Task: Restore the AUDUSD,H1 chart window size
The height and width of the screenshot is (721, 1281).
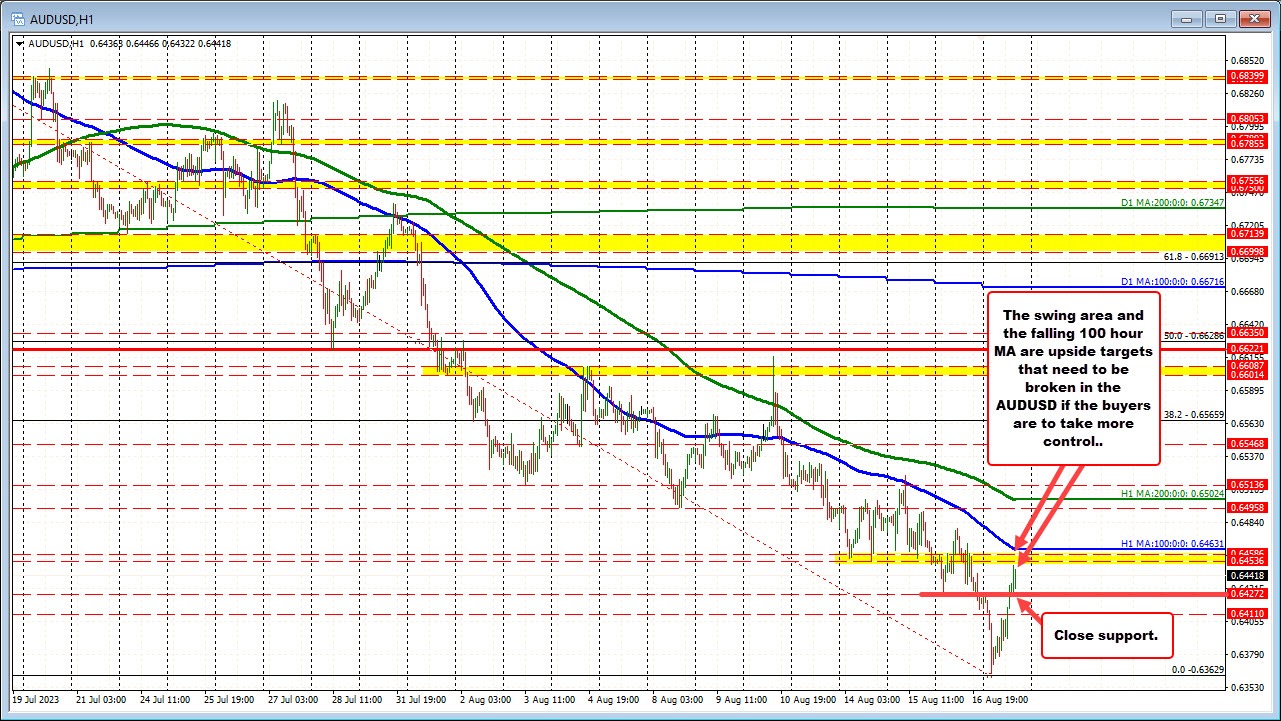Action: click(1219, 18)
